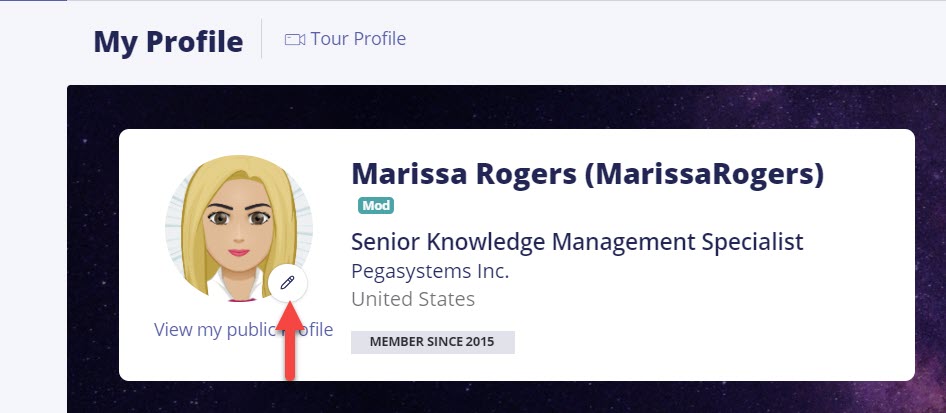This screenshot has width=946, height=413.
Task: Click the light gray margin left of the banner
Action: [33, 241]
